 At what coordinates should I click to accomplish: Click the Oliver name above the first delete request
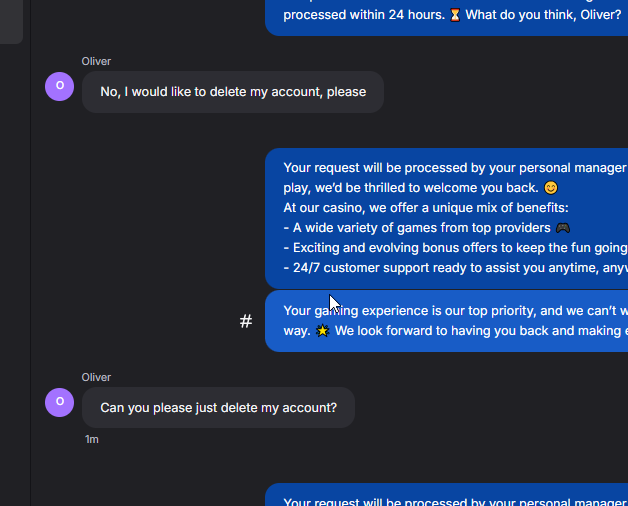(x=96, y=61)
